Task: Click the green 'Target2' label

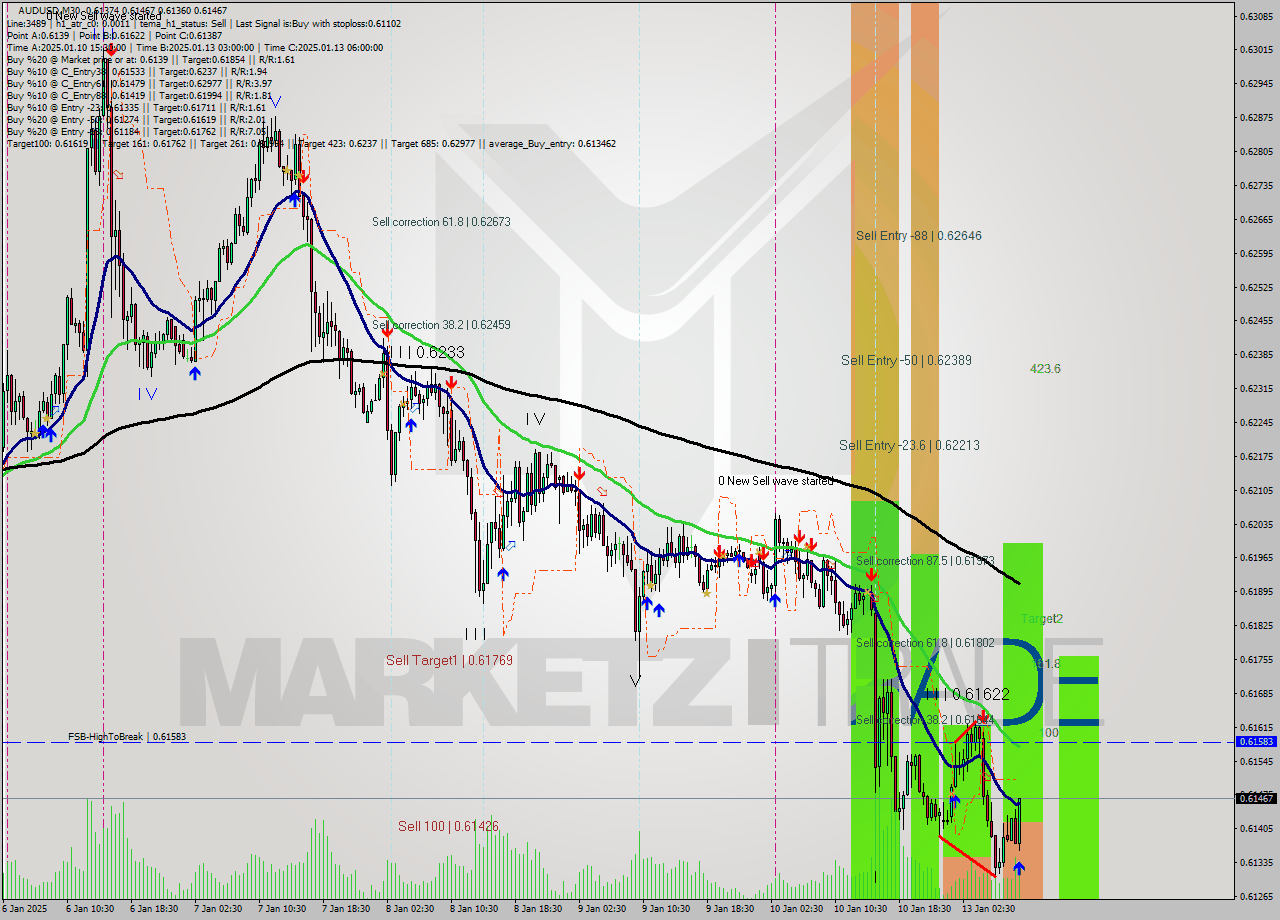Action: pyautogui.click(x=1041, y=619)
